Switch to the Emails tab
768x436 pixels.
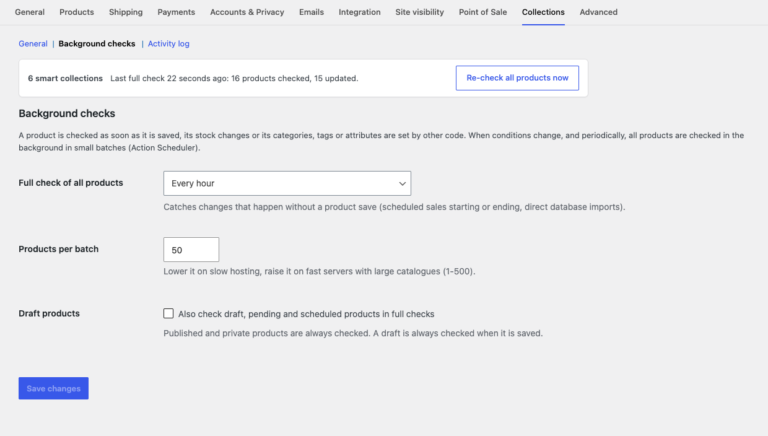click(312, 12)
